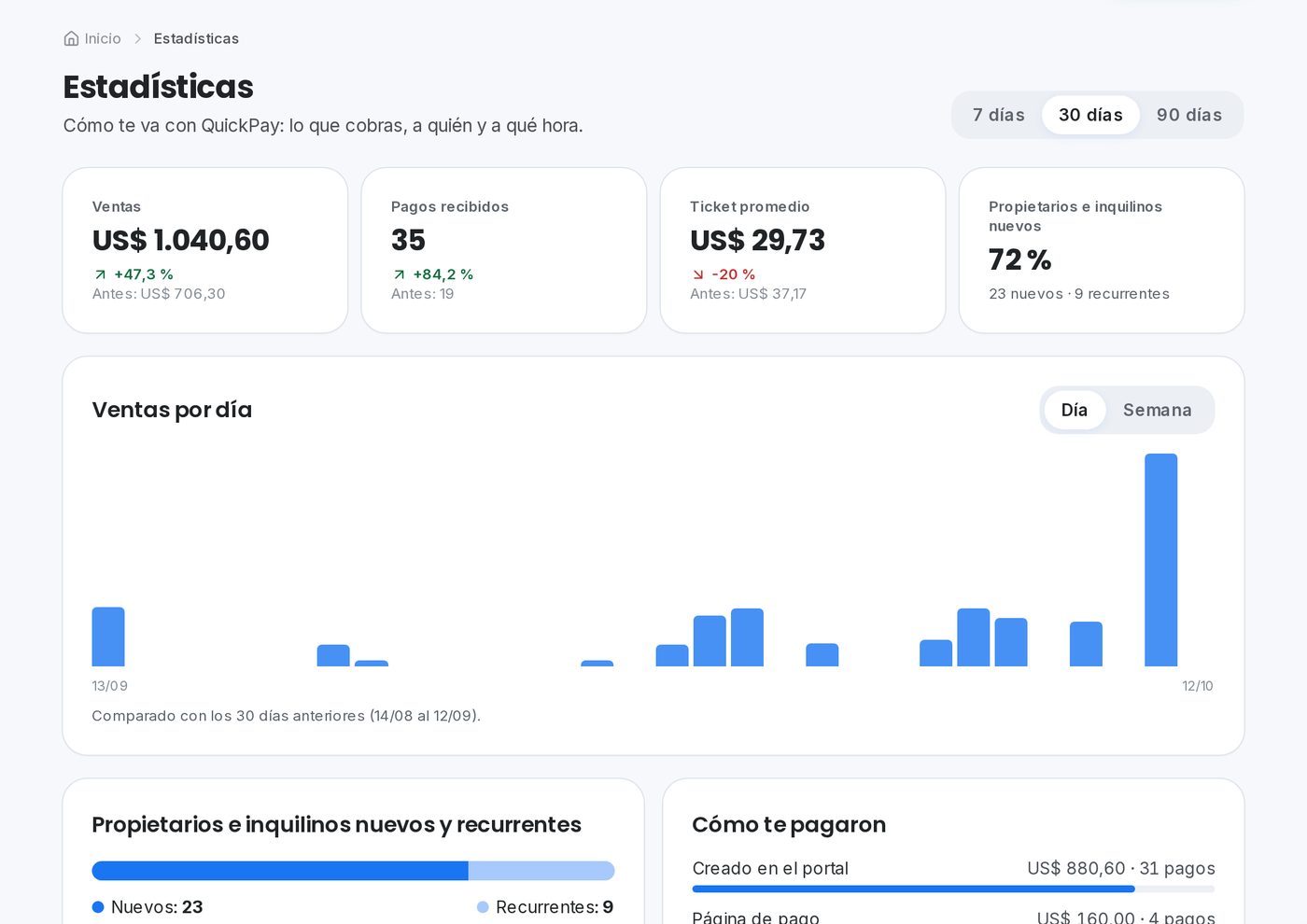Click the Ventas por día heading

pyautogui.click(x=172, y=410)
